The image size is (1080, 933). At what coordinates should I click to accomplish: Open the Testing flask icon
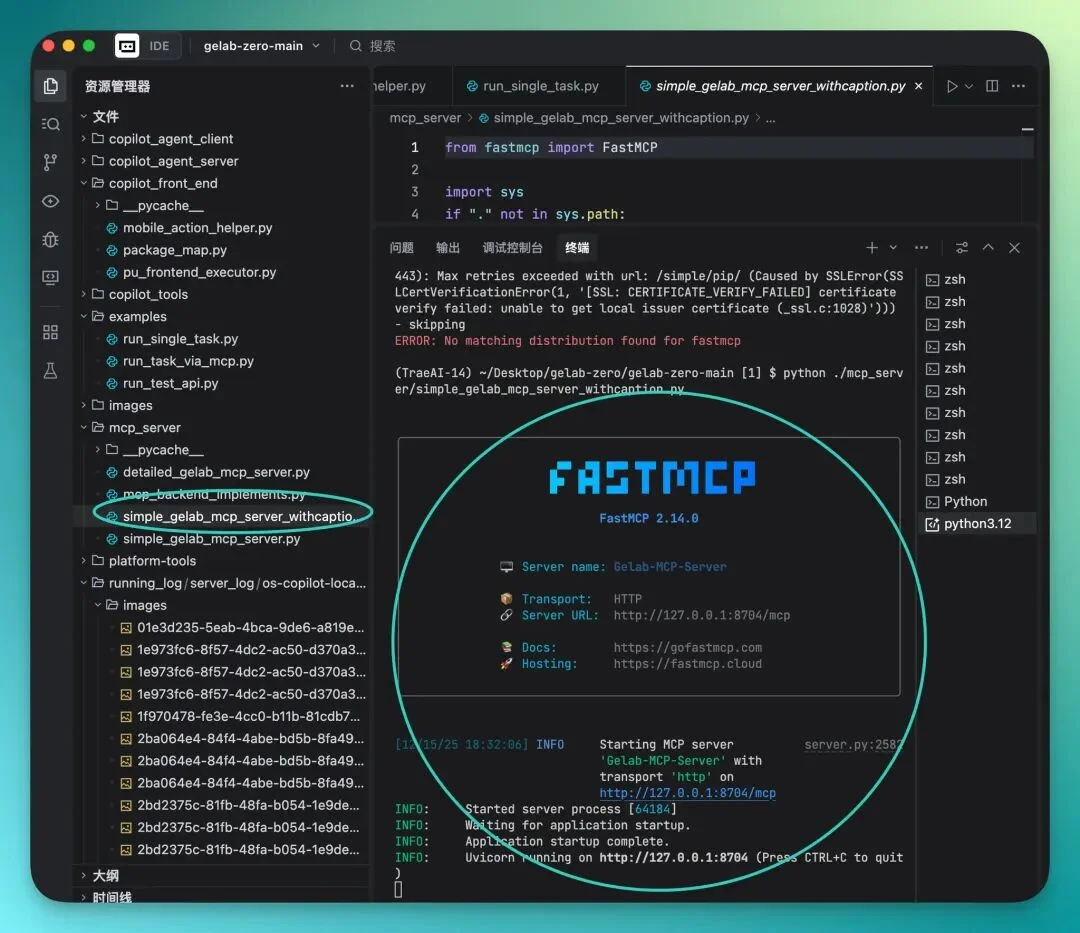(50, 371)
